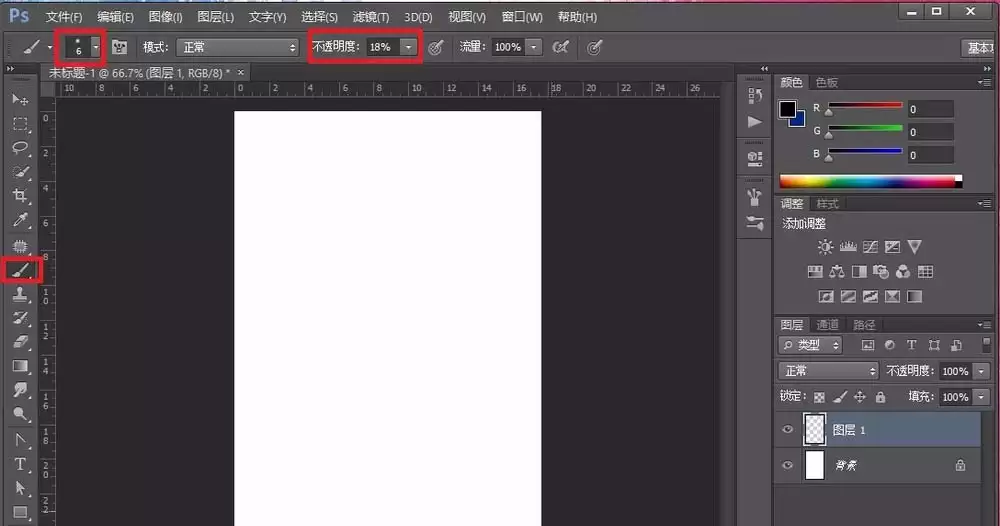1000x526 pixels.
Task: Add a Brightness/Contrast adjustment
Action: click(x=825, y=247)
